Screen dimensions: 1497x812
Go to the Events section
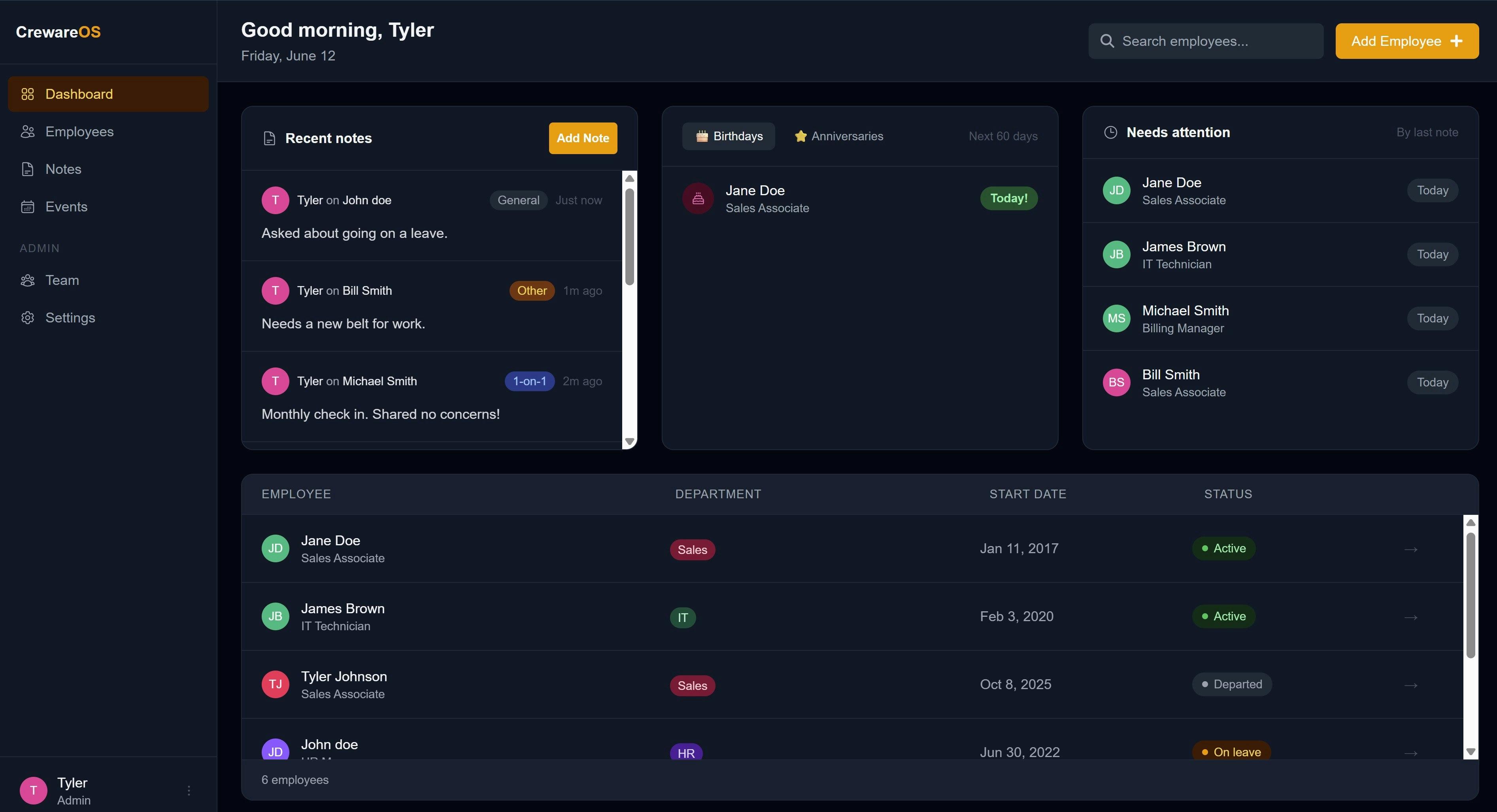108,207
